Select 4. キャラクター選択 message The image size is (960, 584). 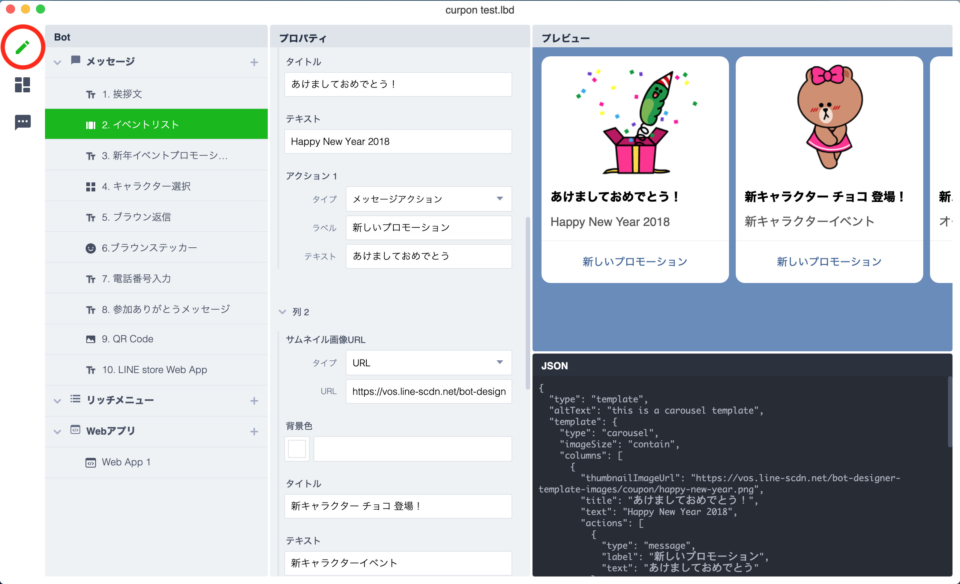[156, 186]
